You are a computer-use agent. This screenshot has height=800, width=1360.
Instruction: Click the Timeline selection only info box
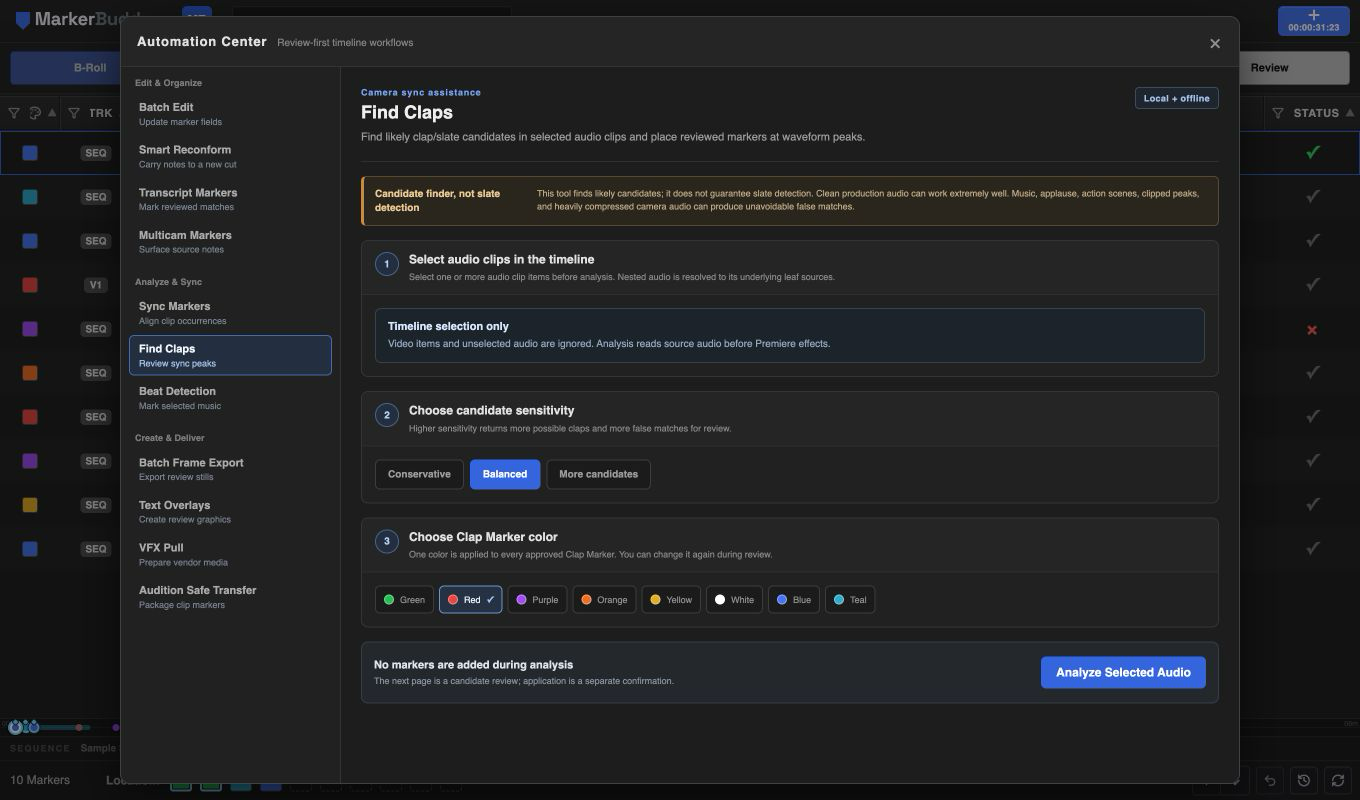tap(789, 335)
